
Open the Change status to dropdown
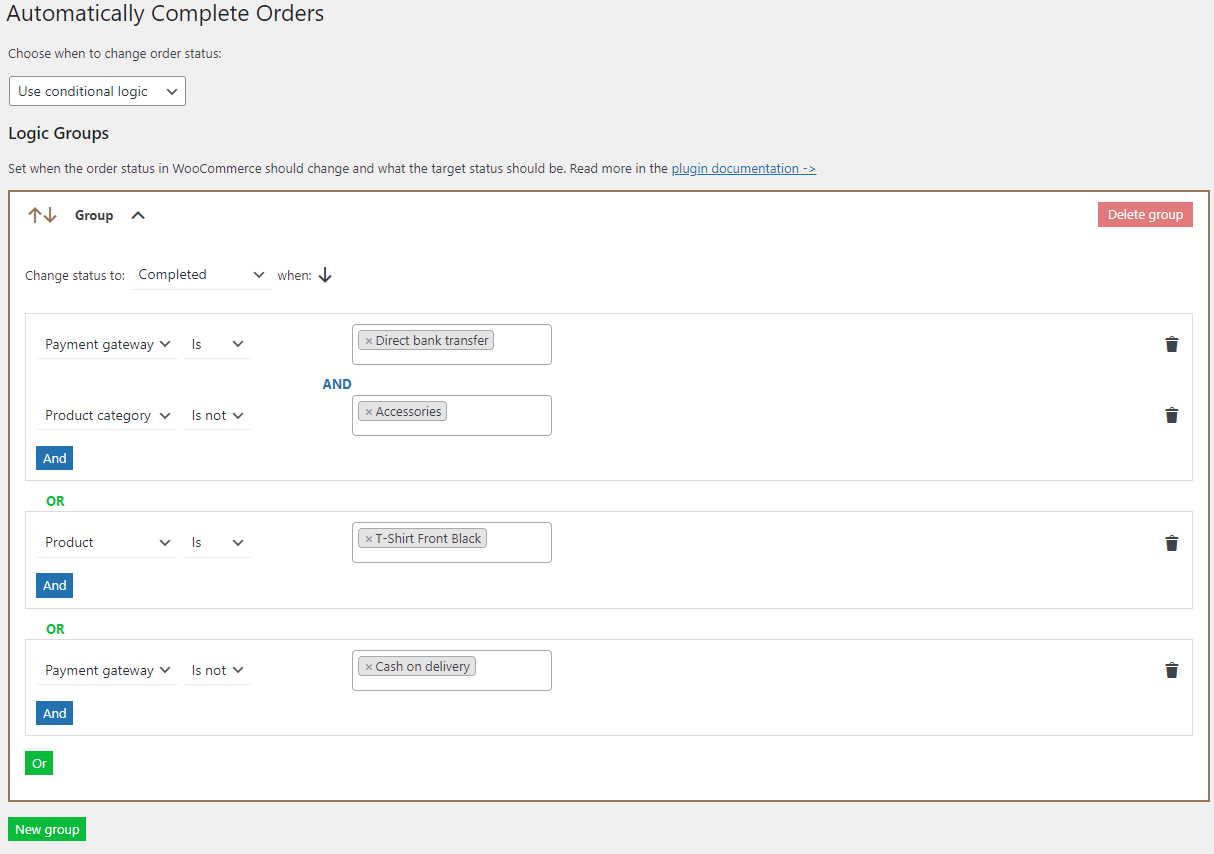coord(200,274)
